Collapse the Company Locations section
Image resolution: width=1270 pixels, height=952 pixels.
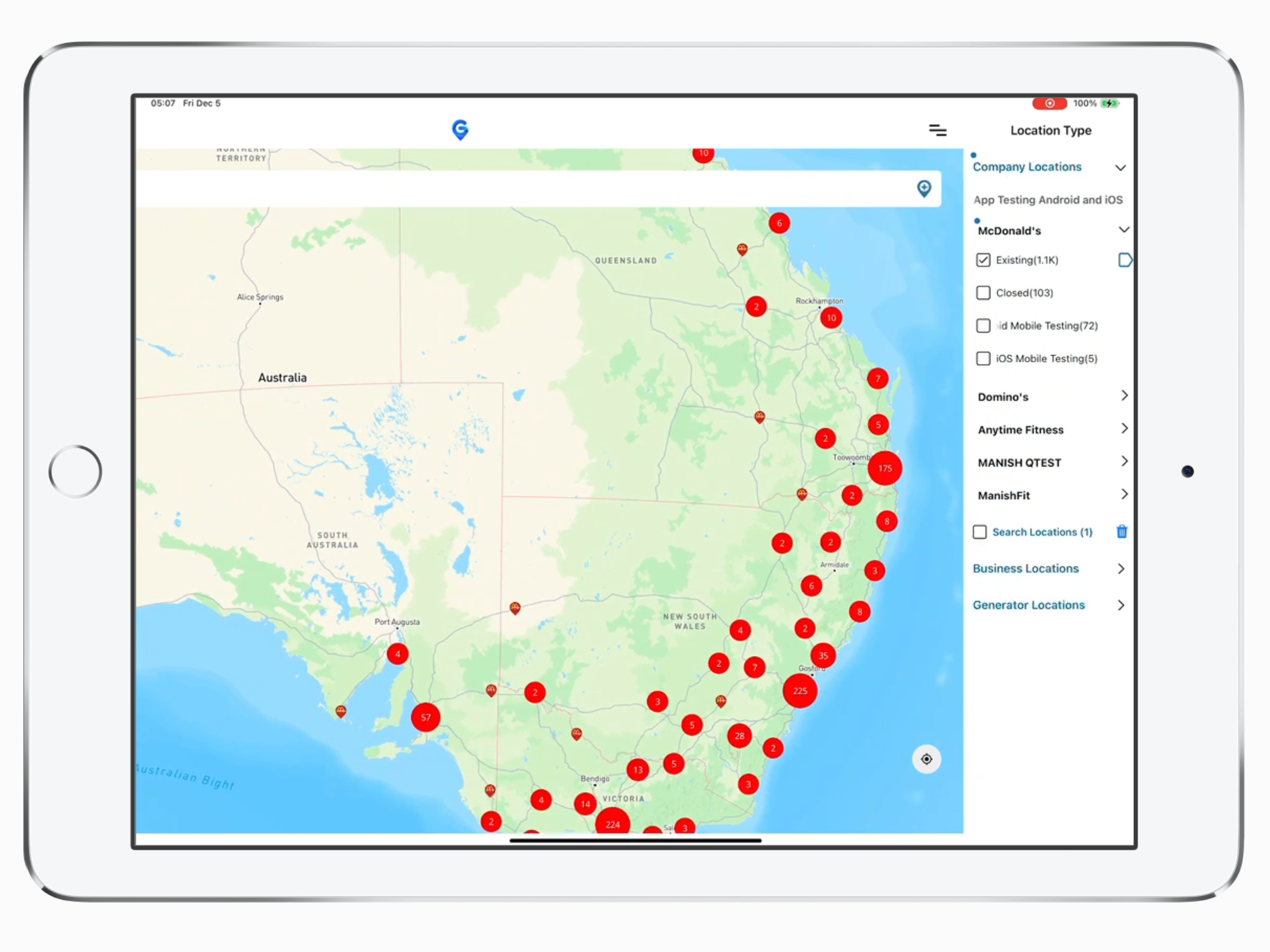pyautogui.click(x=1120, y=168)
